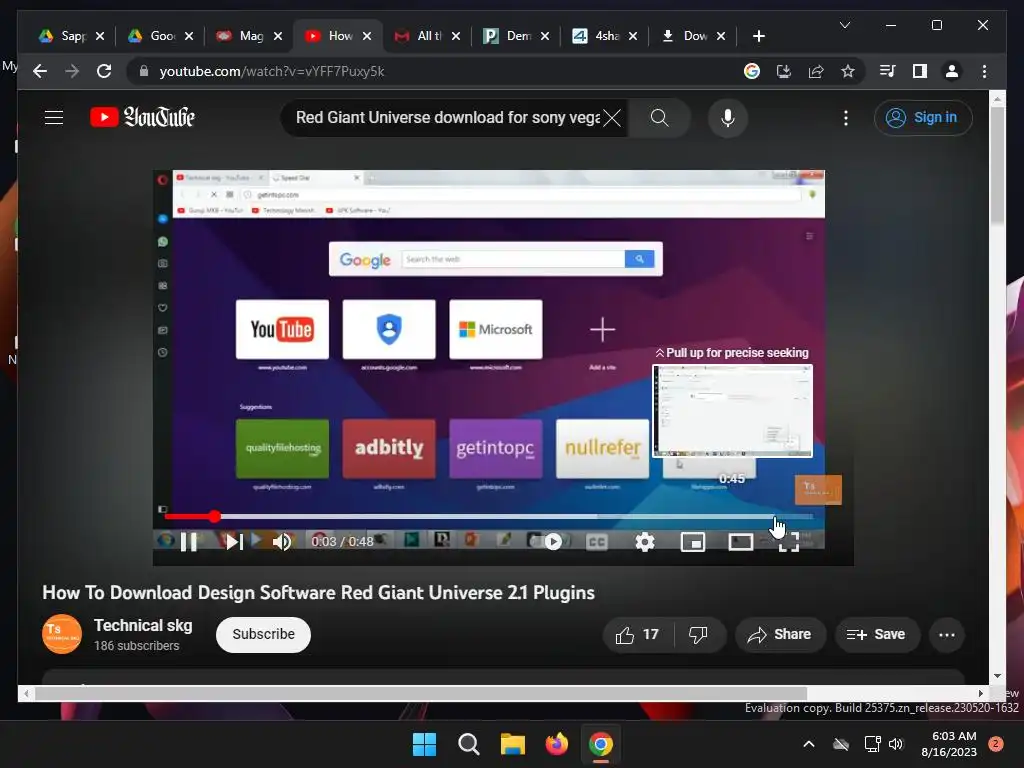This screenshot has height=768, width=1024.
Task: Switch to the Goo Drive tab
Action: coord(153,36)
